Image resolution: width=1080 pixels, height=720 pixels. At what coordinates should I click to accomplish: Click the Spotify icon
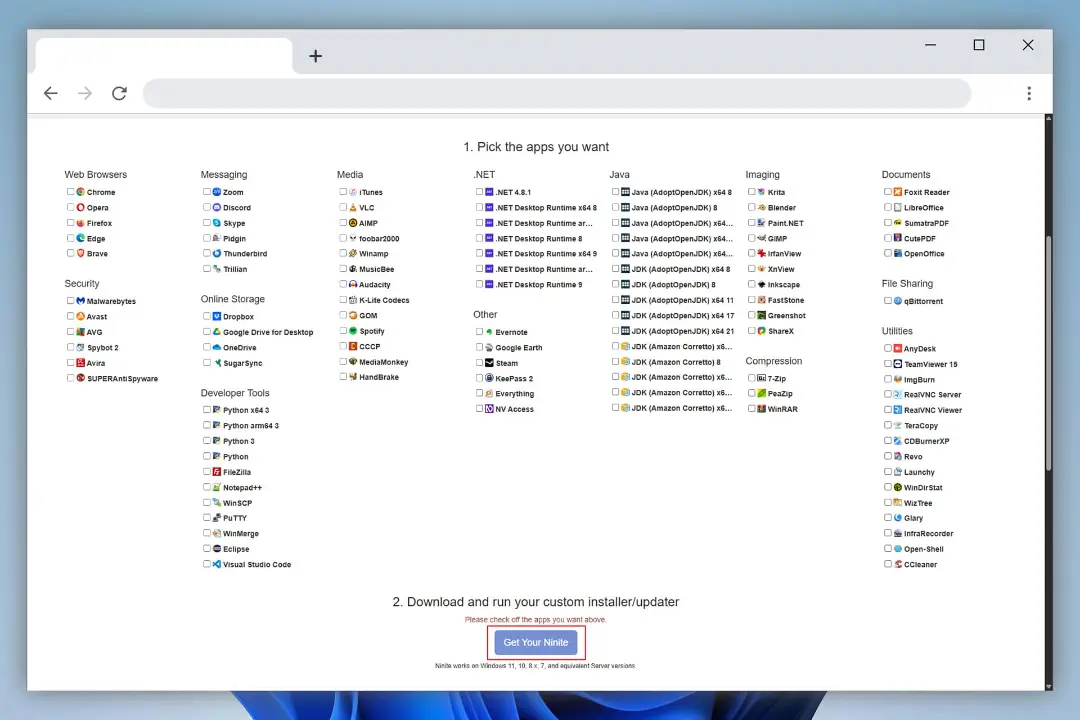coord(353,331)
